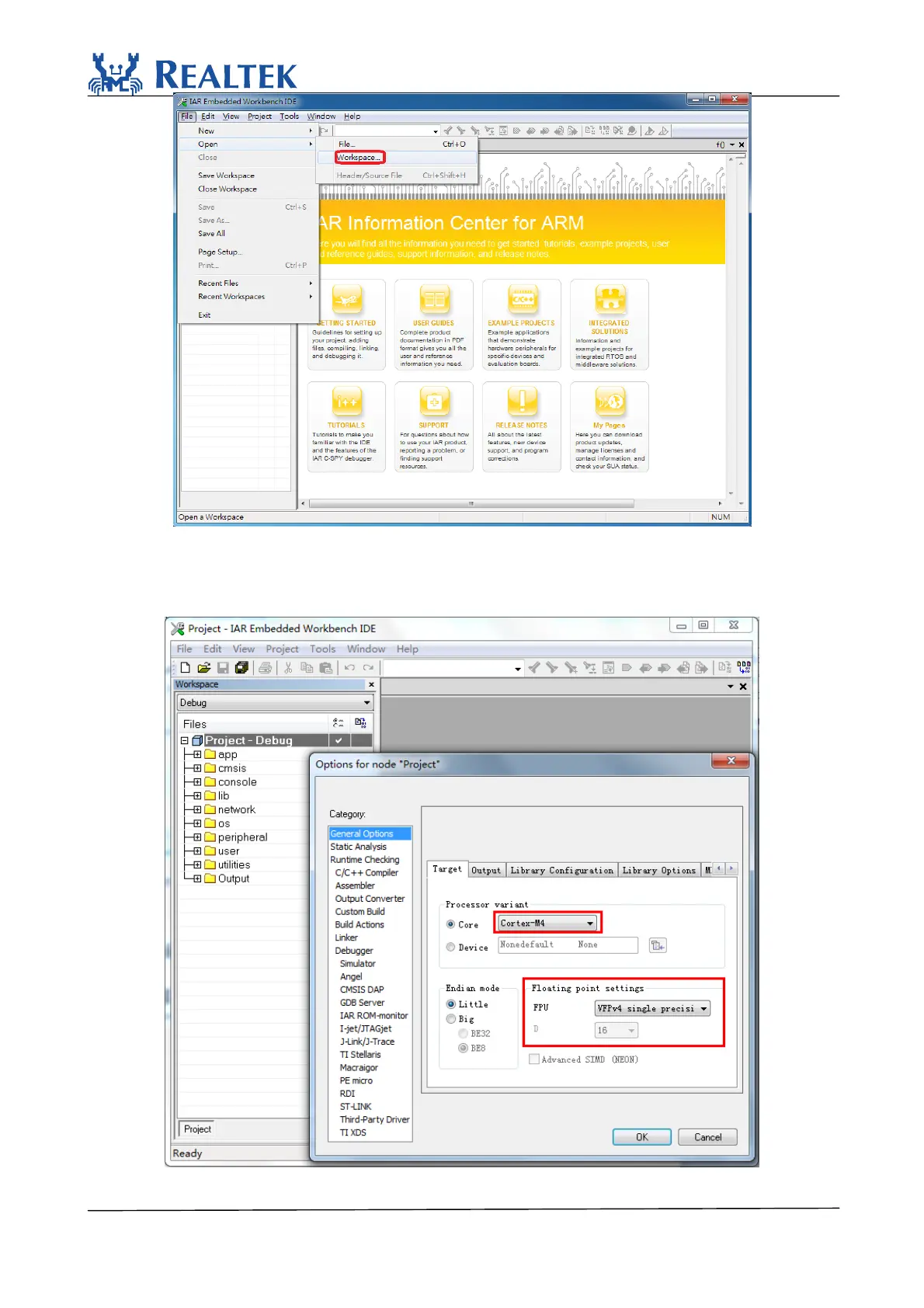Click the Save All icon in Project toolbar

click(x=241, y=668)
